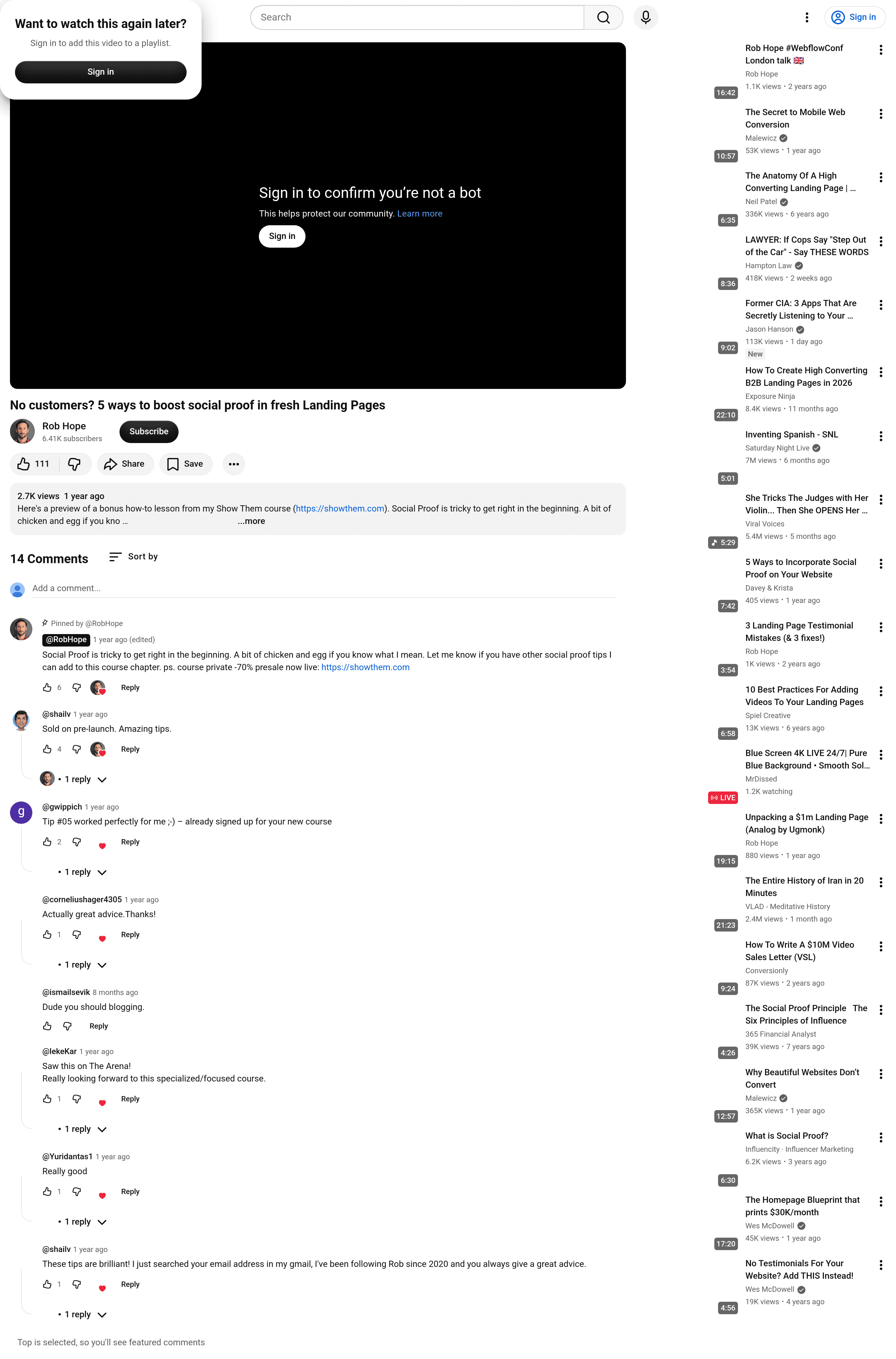Screen dimensions: 896x1359
Task: Click Reply on @ismailsevik comment
Action: [x=99, y=1026]
